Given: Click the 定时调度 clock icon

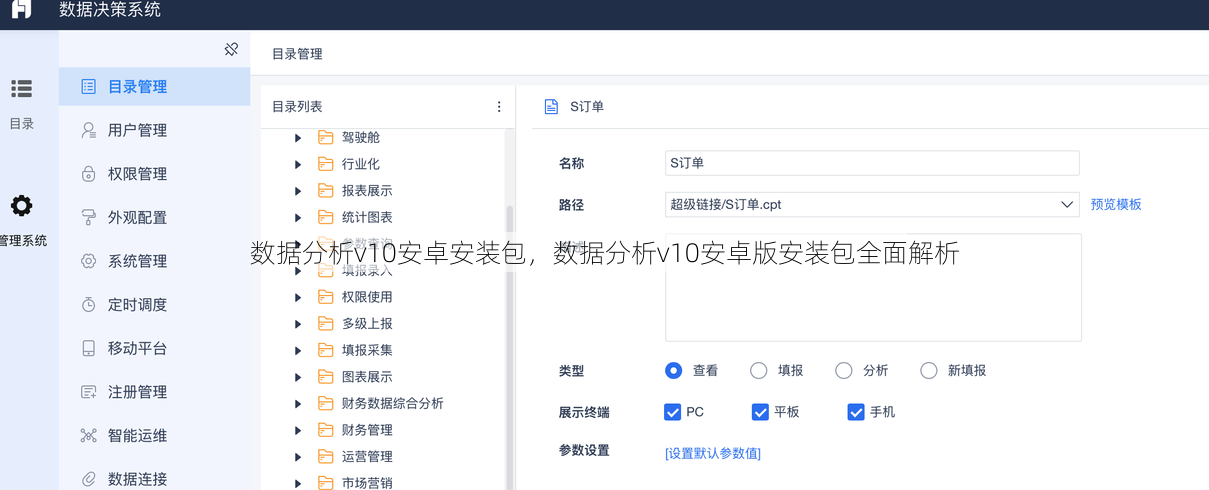Looking at the screenshot, I should (88, 305).
